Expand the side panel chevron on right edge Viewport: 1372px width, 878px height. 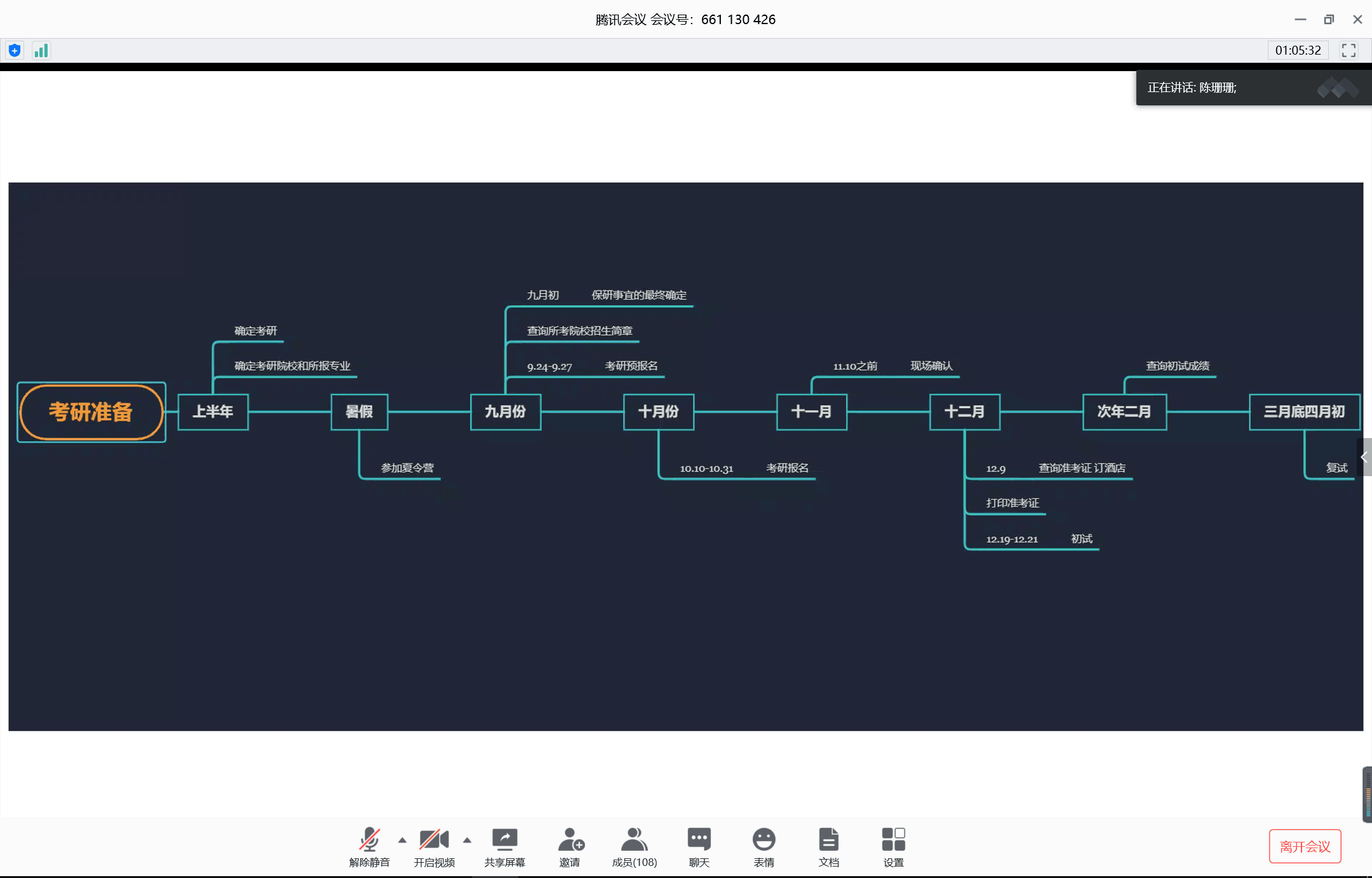1364,457
